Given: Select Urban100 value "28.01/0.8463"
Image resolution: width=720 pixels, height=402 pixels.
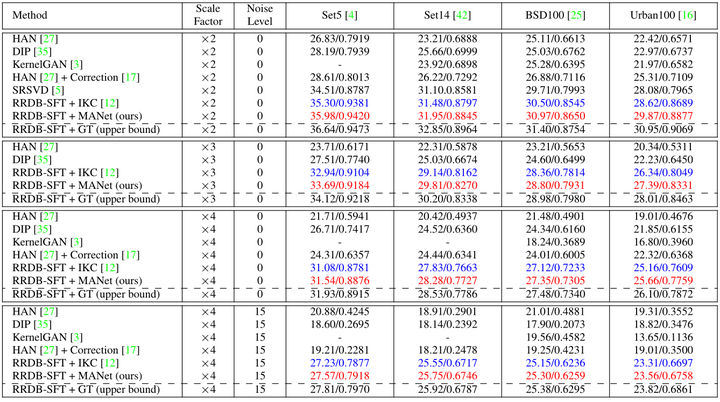Looking at the screenshot, I should 664,199.
